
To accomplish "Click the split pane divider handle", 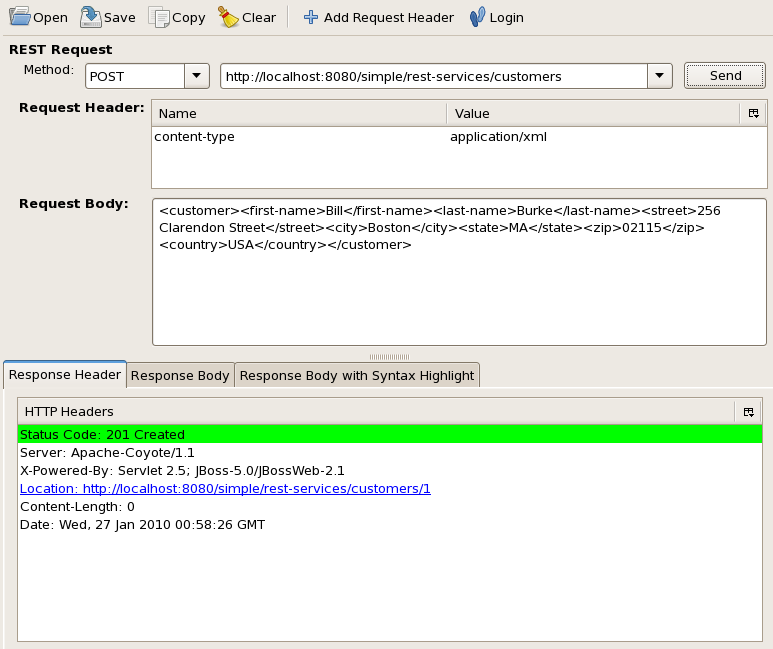I will [x=389, y=357].
